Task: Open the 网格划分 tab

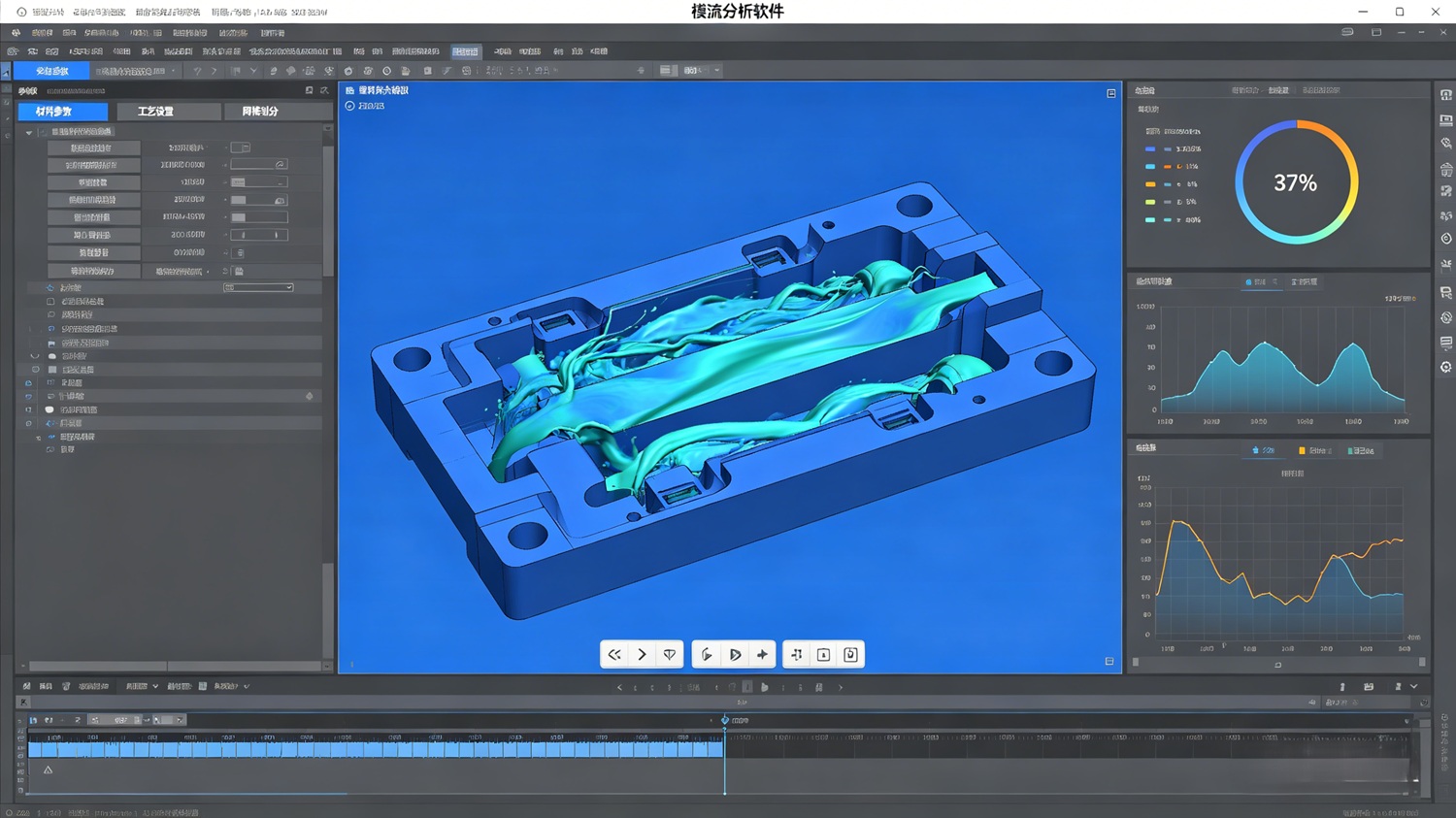Action: click(x=260, y=112)
